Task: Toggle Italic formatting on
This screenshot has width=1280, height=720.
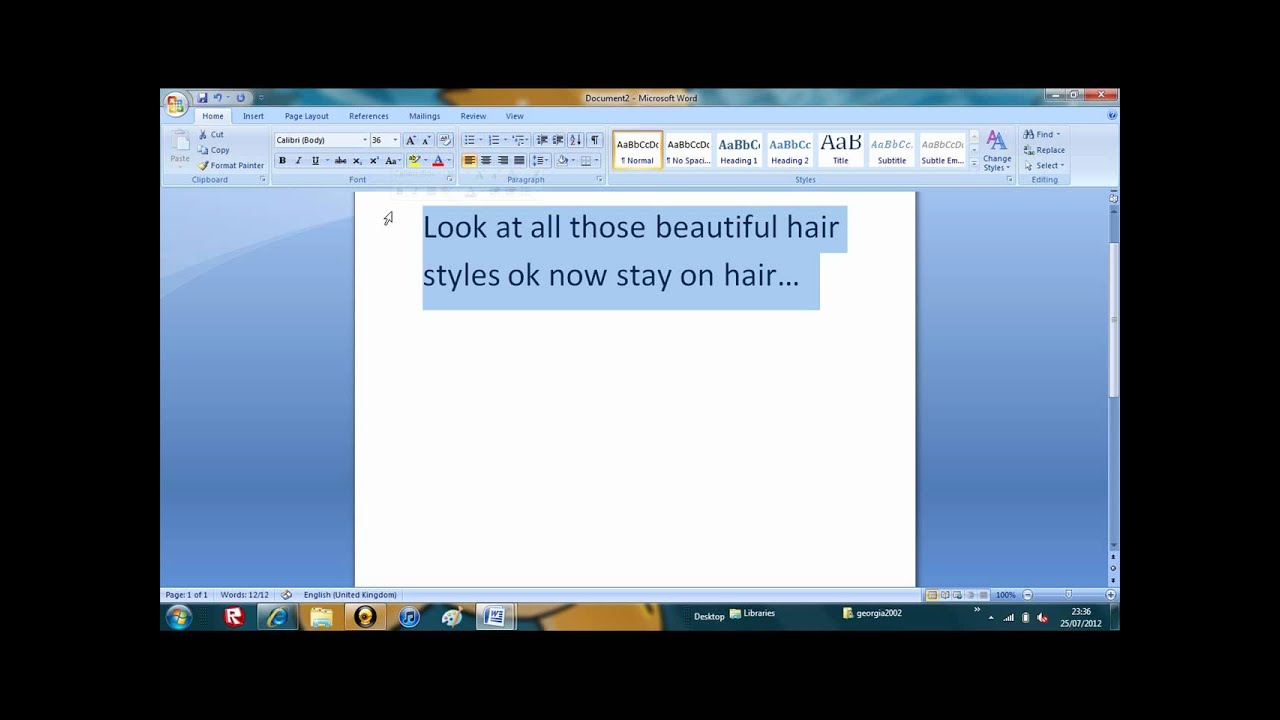Action: pos(298,161)
